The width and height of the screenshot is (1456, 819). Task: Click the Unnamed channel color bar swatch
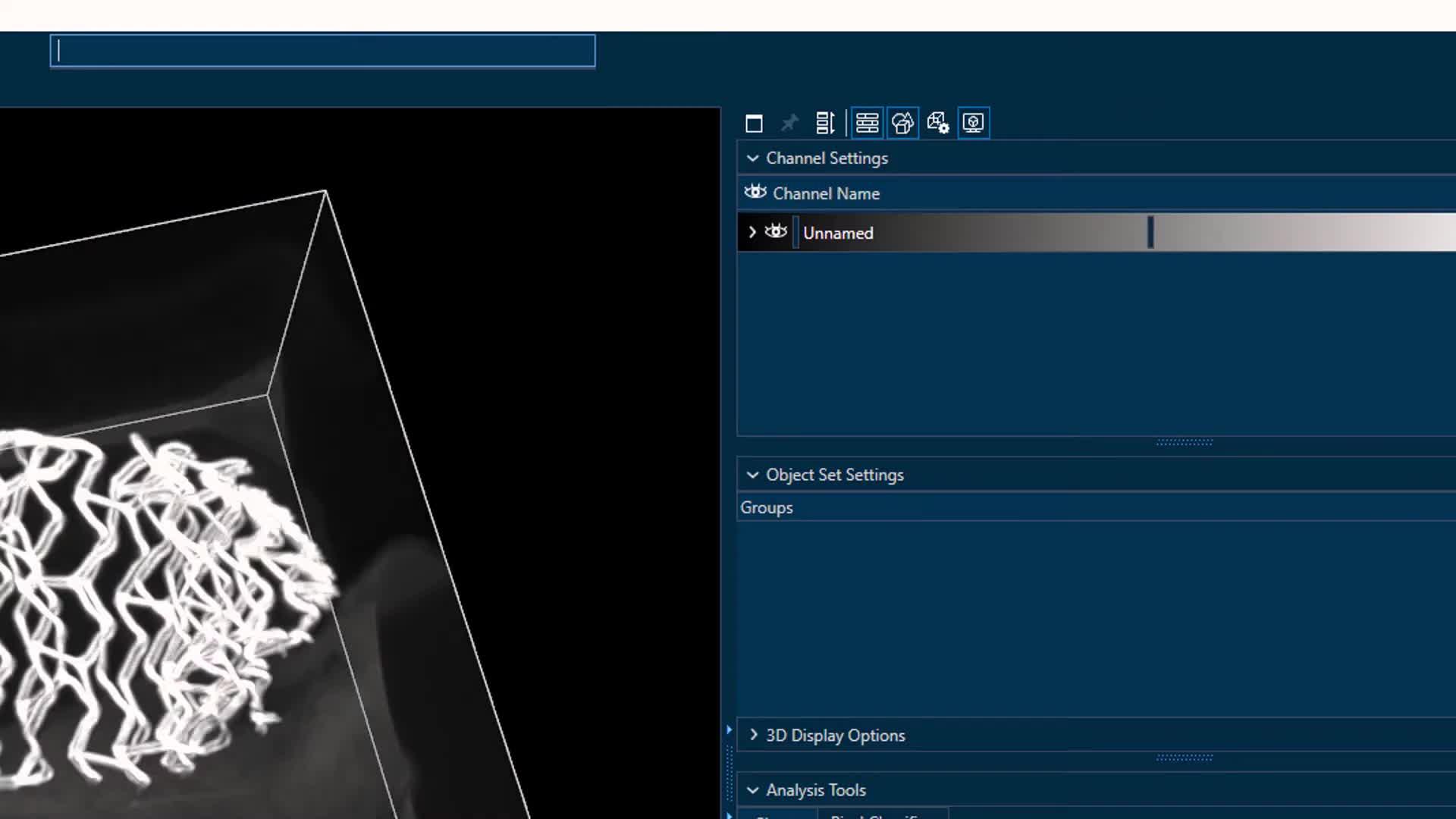795,232
